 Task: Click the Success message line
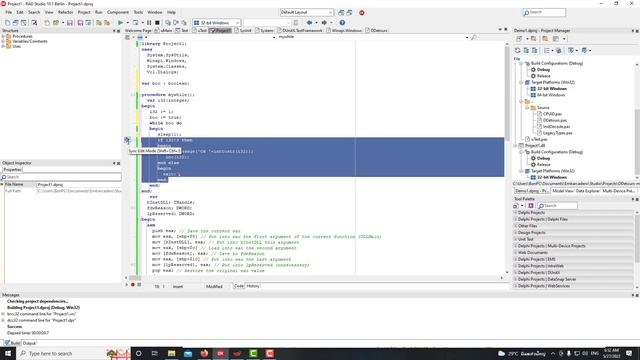pyautogui.click(x=15, y=327)
